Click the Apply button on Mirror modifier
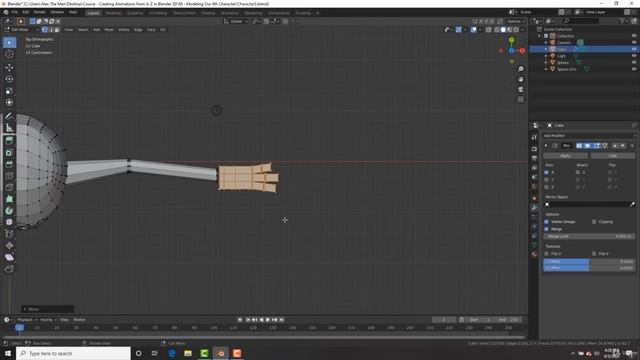Image resolution: width=640 pixels, height=360 pixels. coord(565,156)
